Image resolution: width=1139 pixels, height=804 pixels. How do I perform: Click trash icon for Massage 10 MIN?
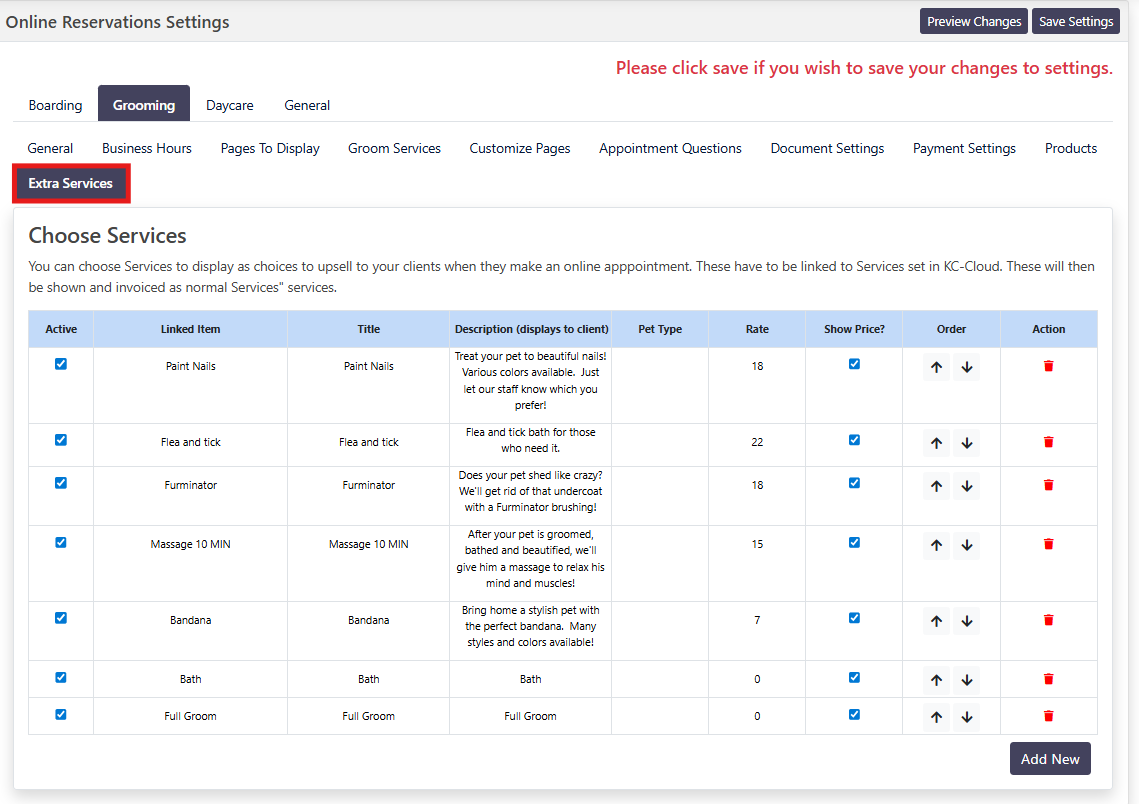point(1048,544)
